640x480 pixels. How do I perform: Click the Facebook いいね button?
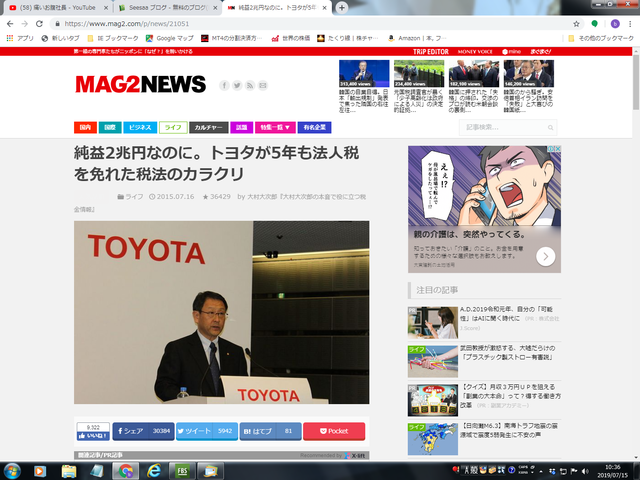[93, 436]
